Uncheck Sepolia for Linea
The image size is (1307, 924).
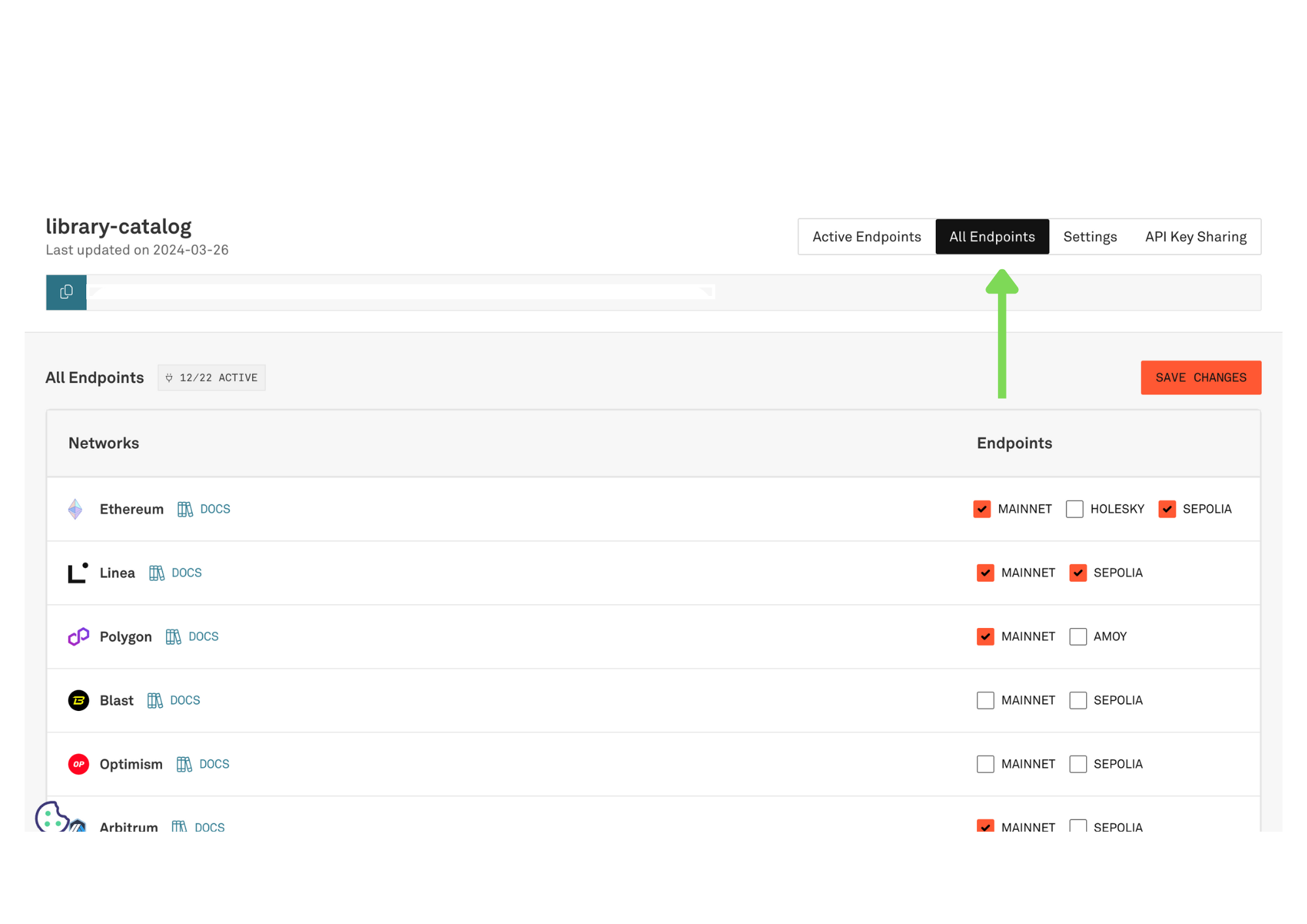click(1077, 572)
